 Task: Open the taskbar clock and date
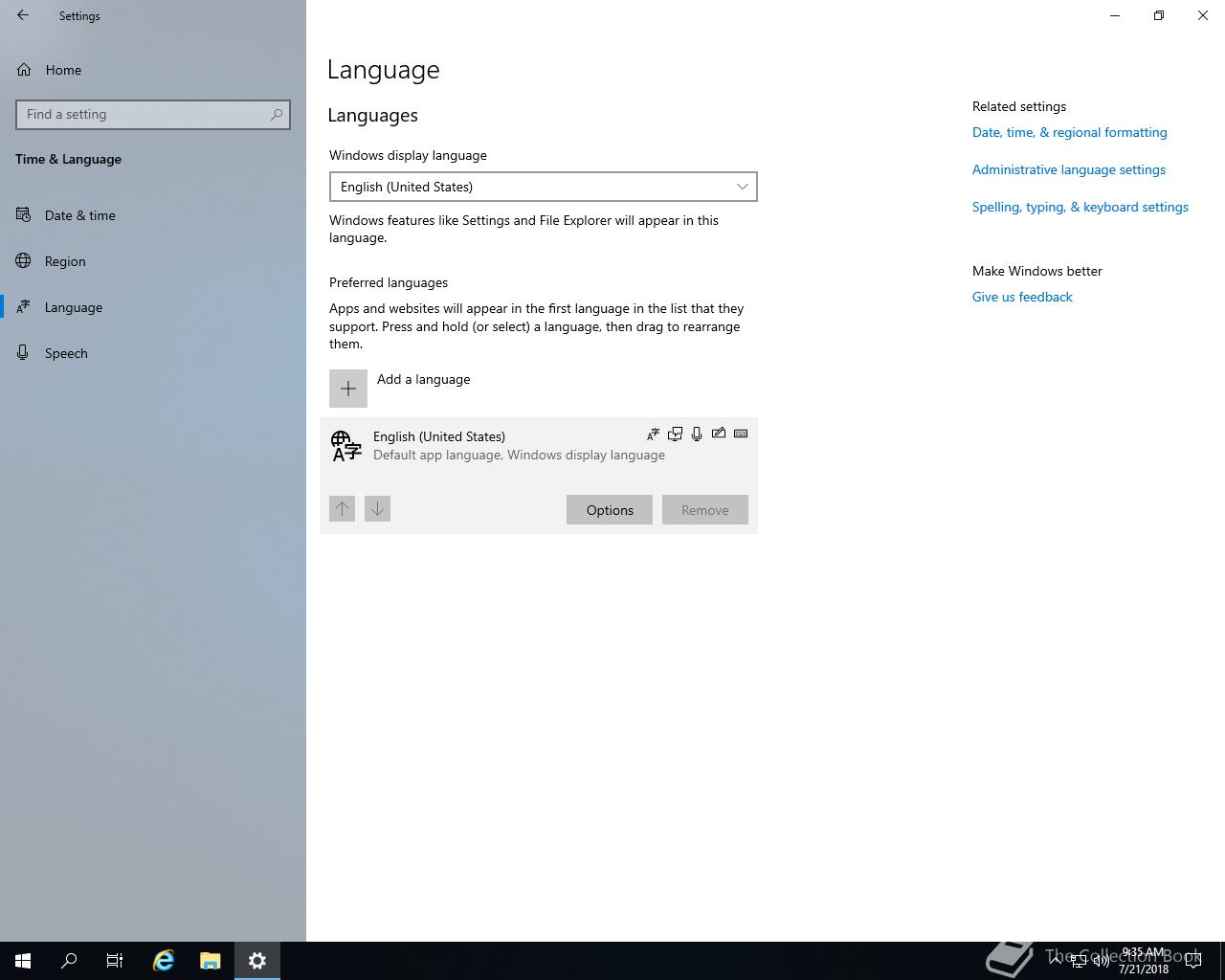pyautogui.click(x=1144, y=961)
